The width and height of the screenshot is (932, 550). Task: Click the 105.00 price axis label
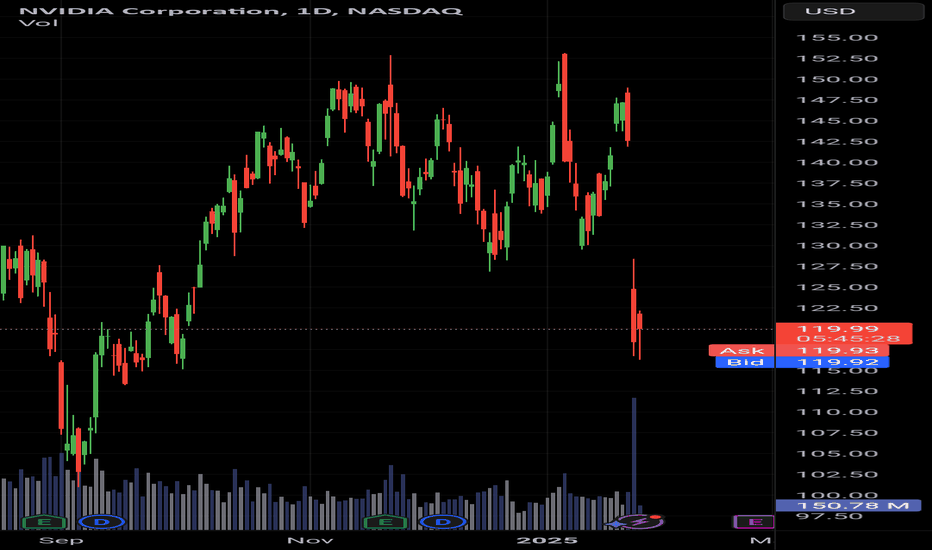[x=837, y=454]
